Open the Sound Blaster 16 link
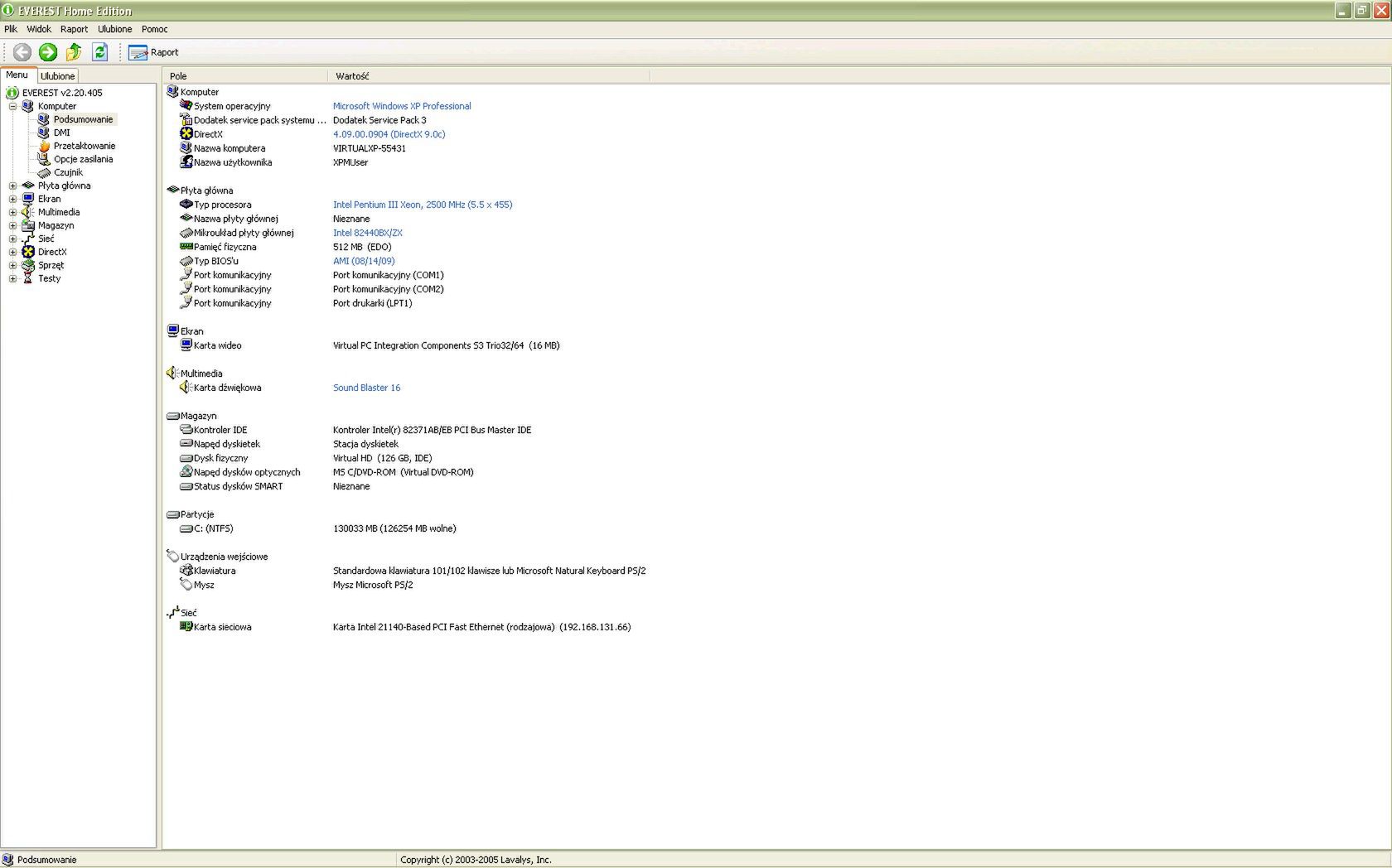1392x868 pixels. point(366,388)
